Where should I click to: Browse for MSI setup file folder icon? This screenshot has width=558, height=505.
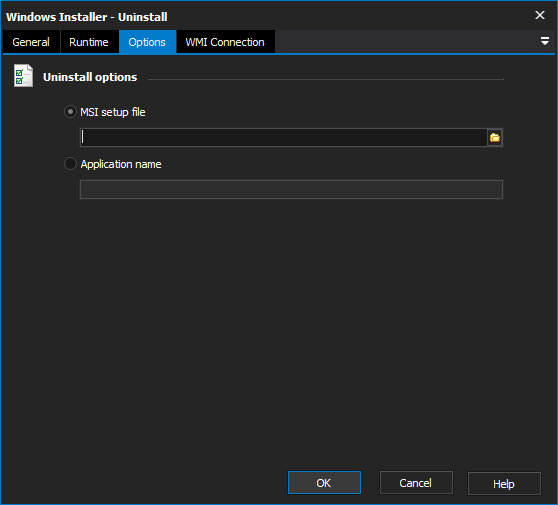coord(495,137)
